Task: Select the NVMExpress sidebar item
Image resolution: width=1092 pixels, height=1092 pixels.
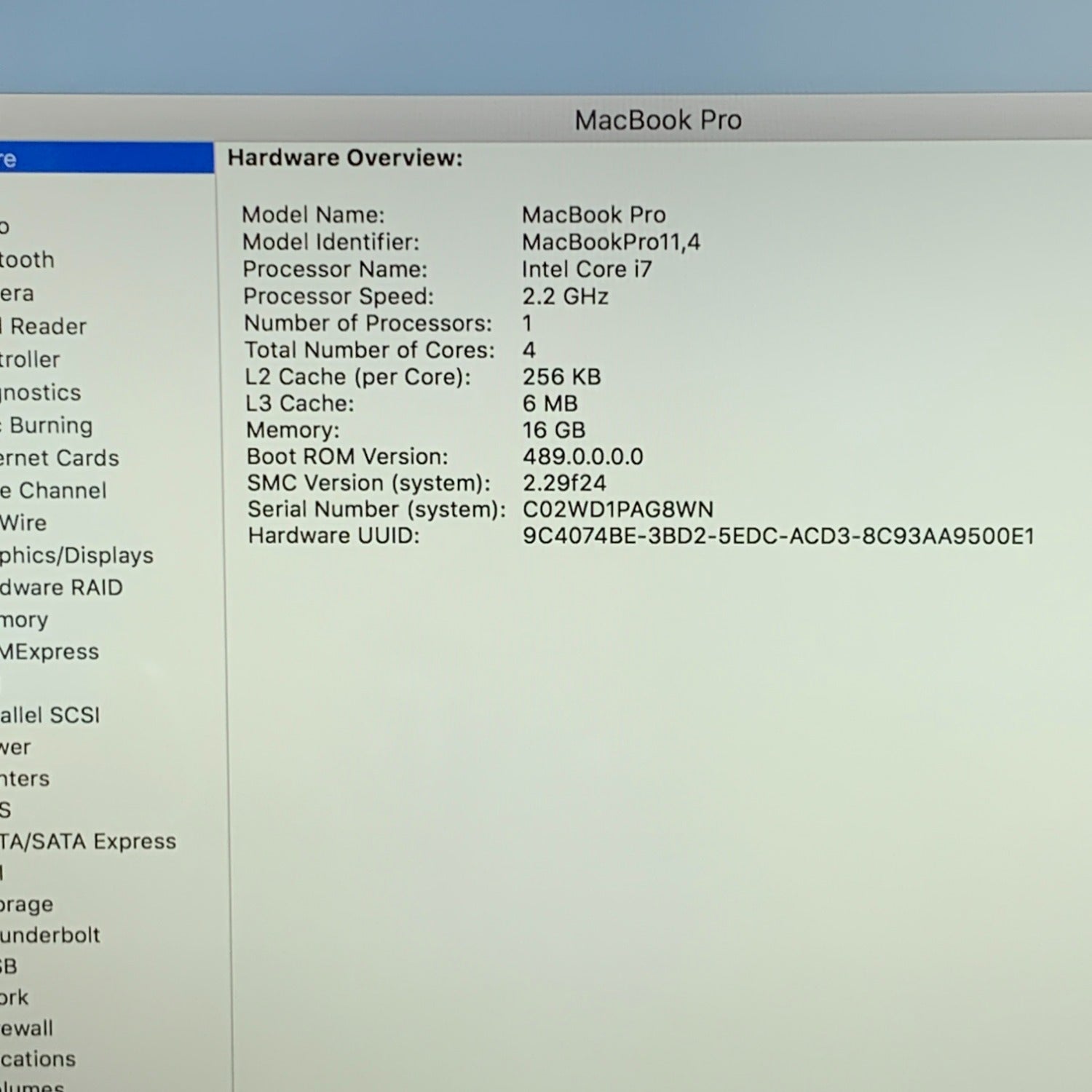Action: click(50, 652)
